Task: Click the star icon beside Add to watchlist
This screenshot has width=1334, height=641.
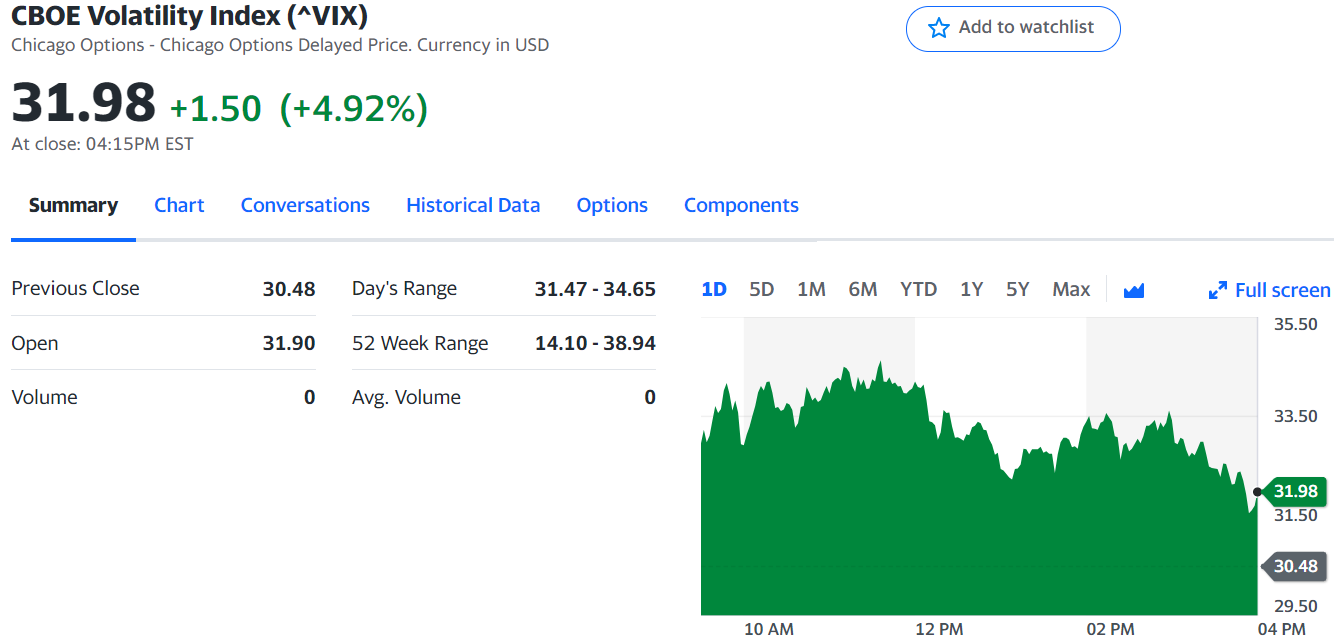Action: [x=938, y=28]
